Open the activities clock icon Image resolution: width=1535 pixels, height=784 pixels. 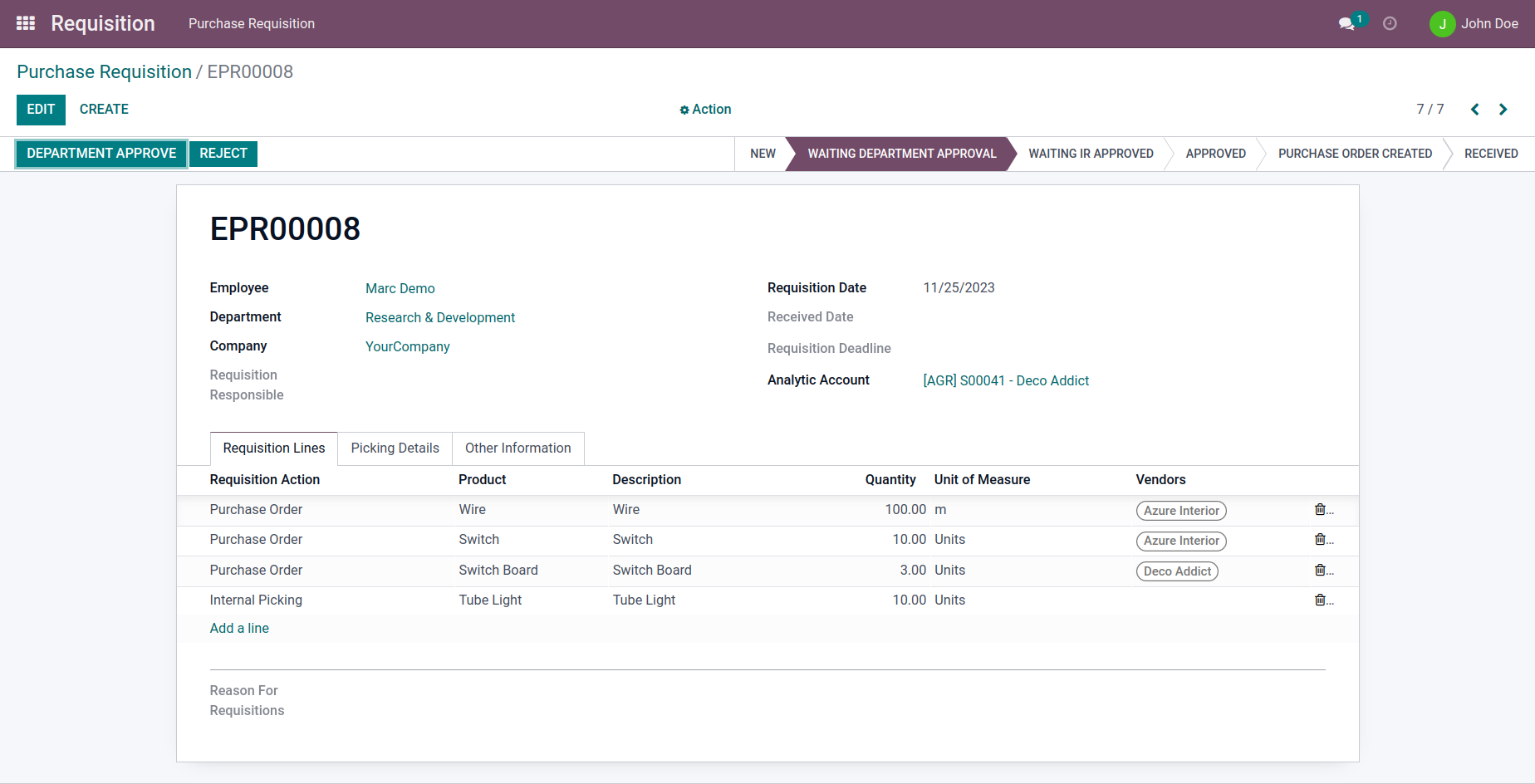click(1390, 24)
